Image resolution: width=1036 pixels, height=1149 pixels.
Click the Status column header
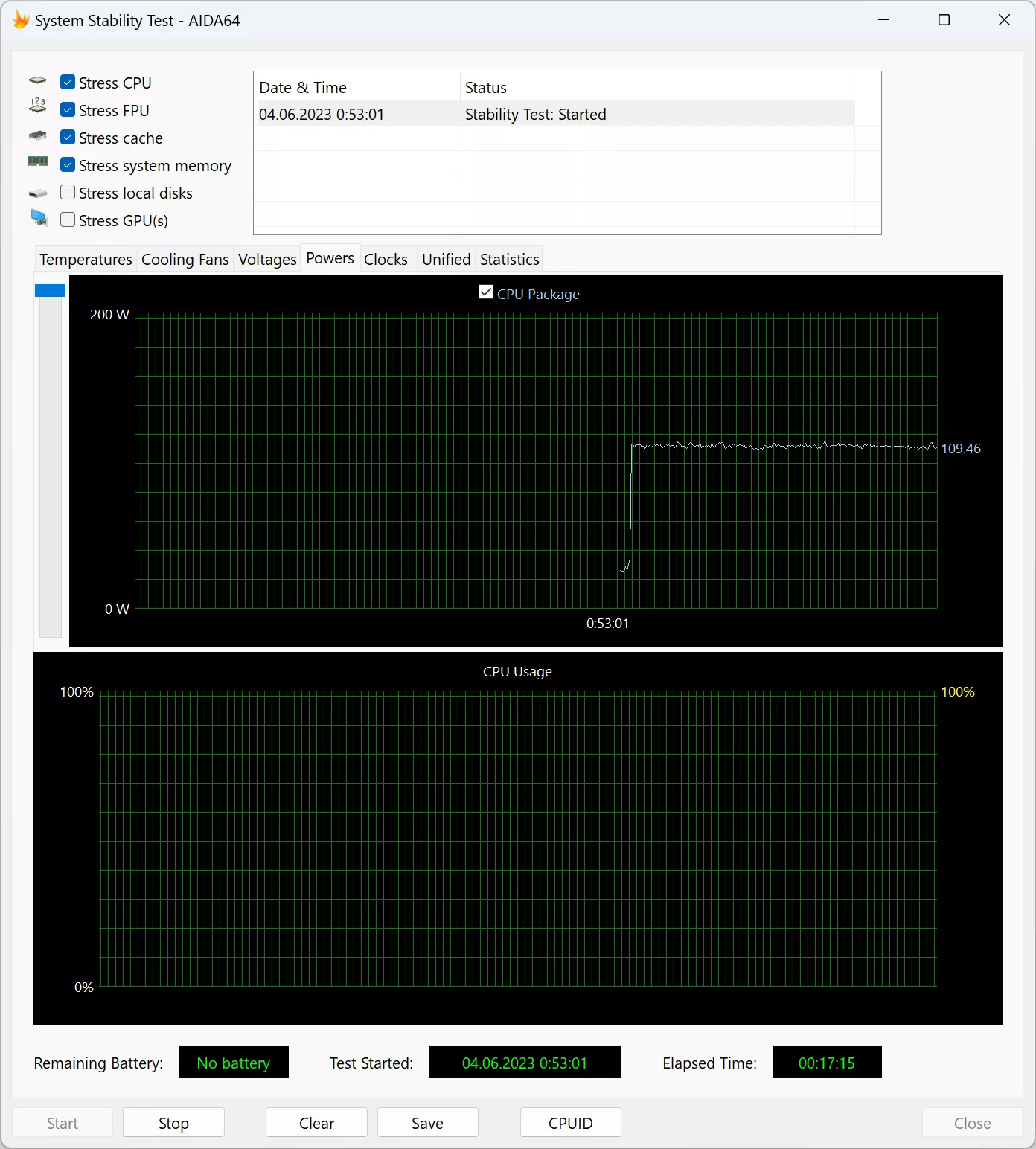[x=657, y=87]
